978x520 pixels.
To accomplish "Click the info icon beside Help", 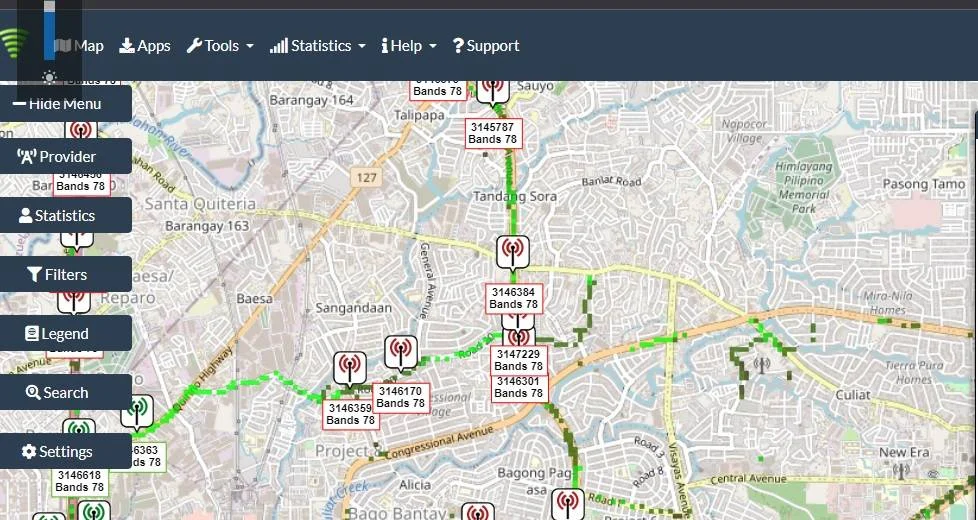I will click(x=385, y=46).
